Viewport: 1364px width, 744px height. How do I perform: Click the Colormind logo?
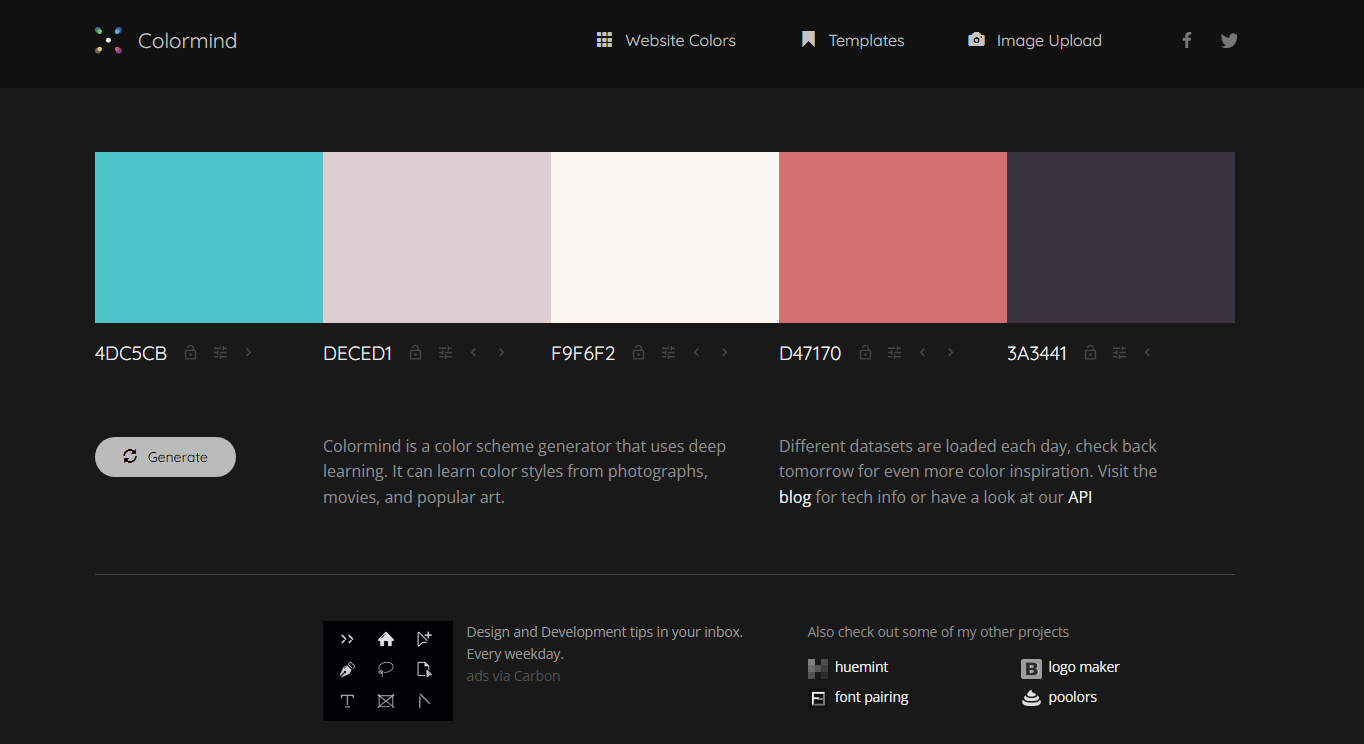click(165, 40)
